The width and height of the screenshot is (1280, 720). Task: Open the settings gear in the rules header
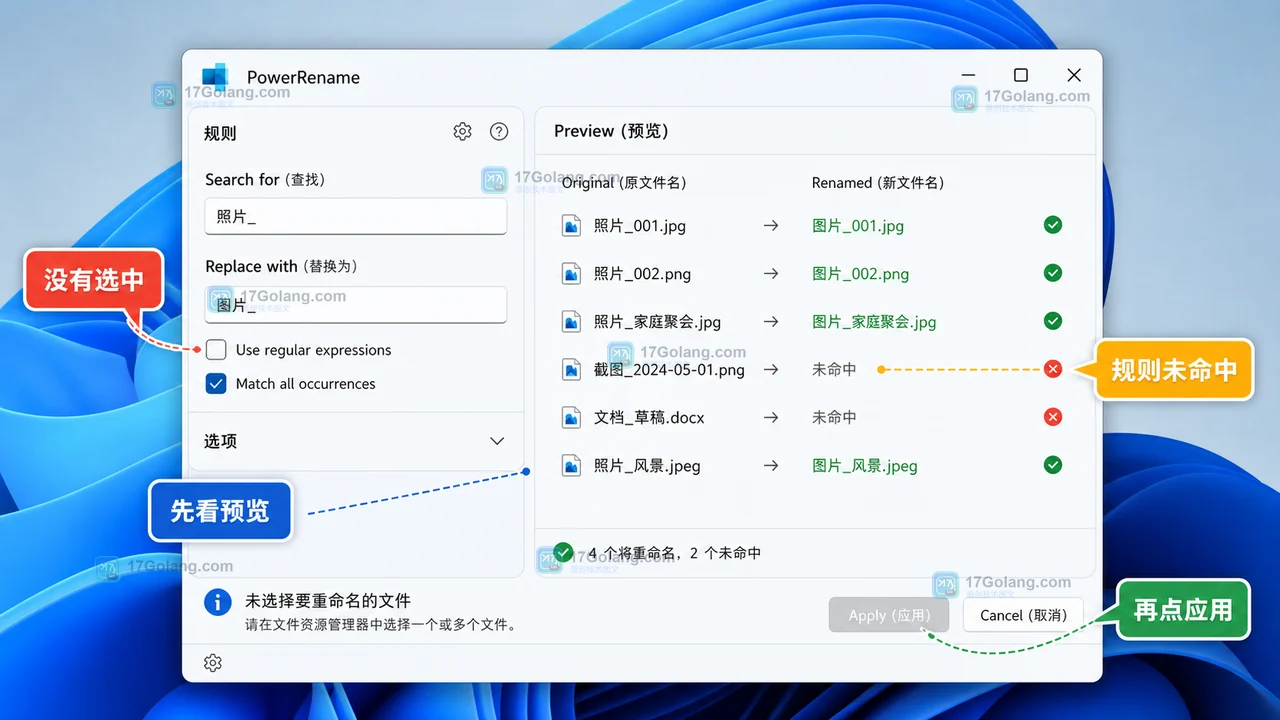pos(462,131)
